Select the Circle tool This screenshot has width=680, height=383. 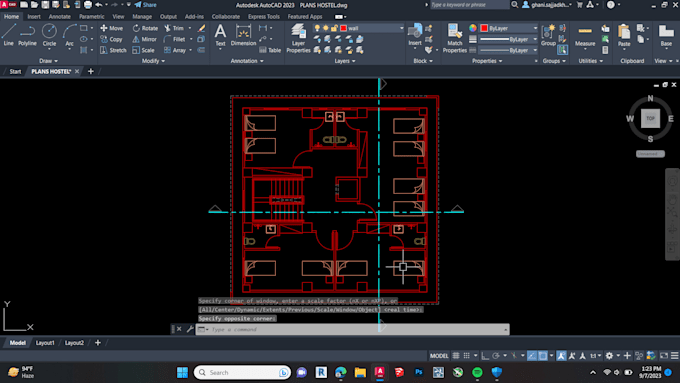point(49,35)
